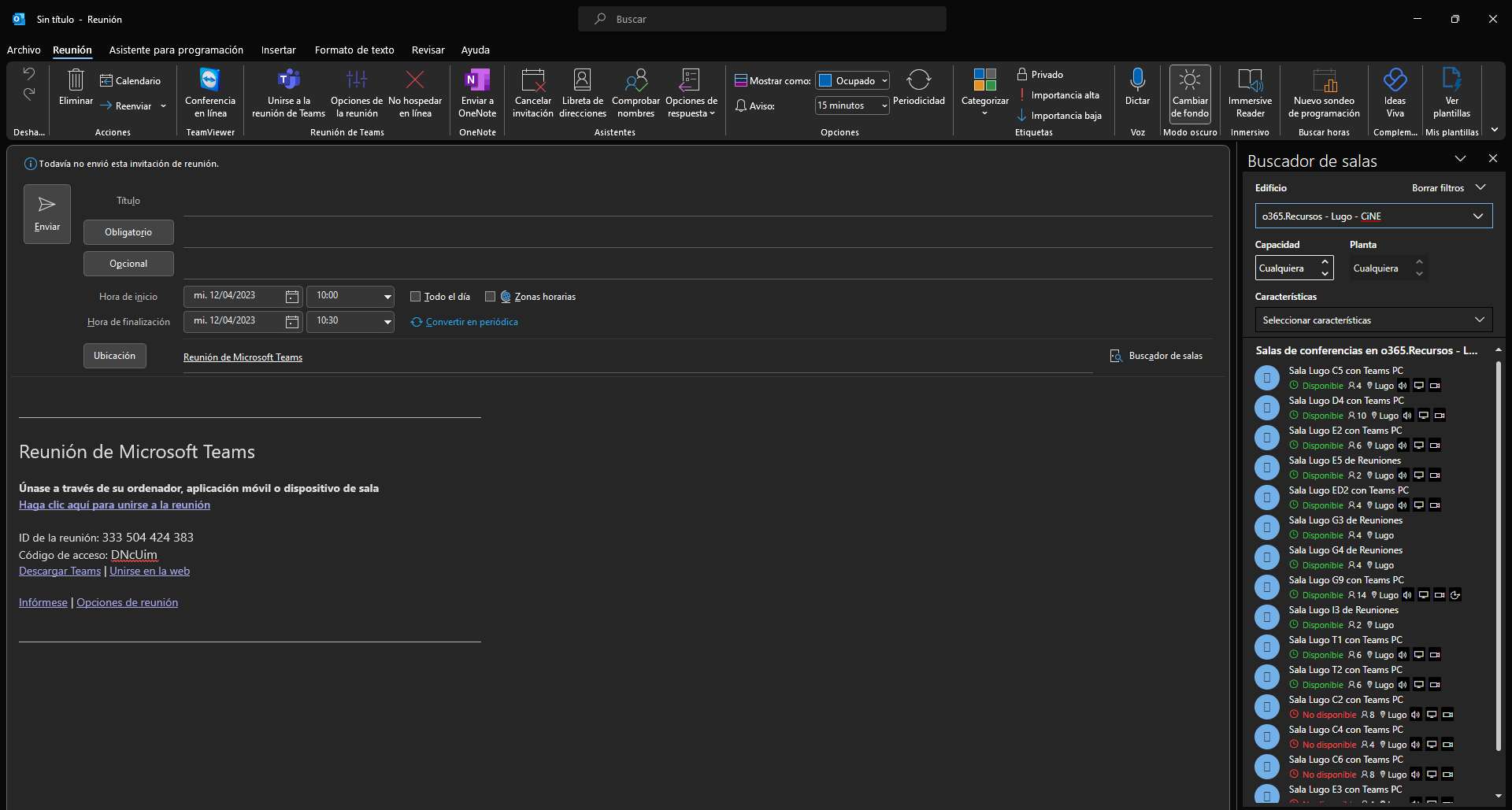This screenshot has width=1512, height=810.
Task: Click Comprobar nombres icon
Action: point(636,80)
